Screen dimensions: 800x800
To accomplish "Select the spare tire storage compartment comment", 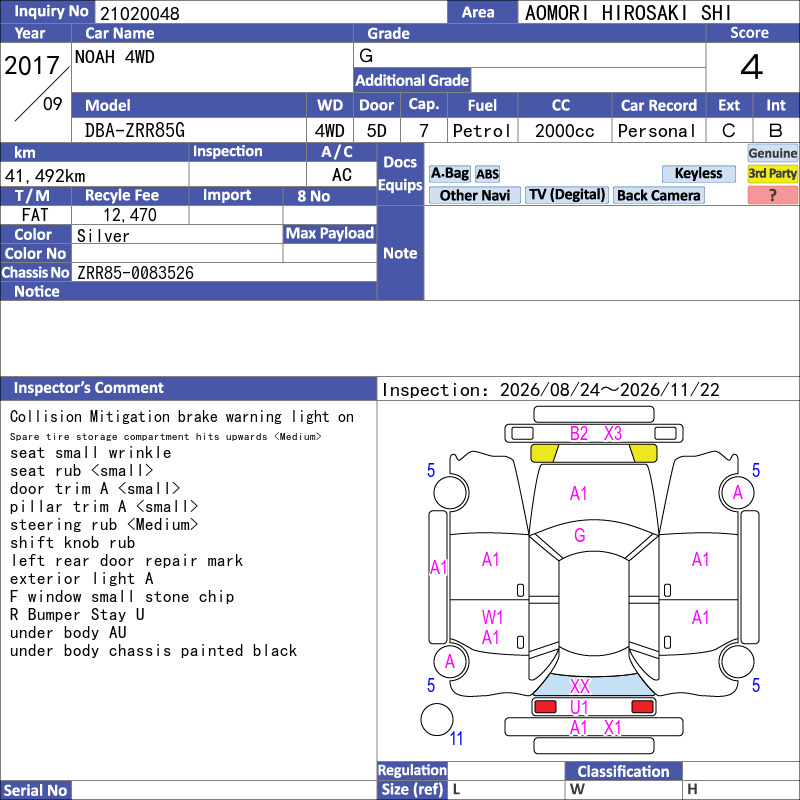I will pyautogui.click(x=165, y=437).
